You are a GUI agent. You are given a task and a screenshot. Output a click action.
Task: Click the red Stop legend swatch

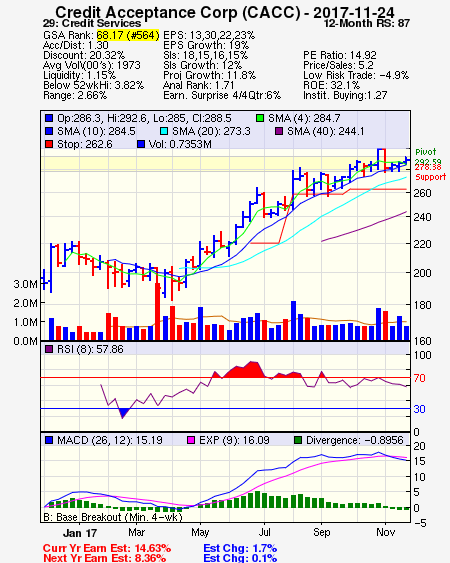49,144
